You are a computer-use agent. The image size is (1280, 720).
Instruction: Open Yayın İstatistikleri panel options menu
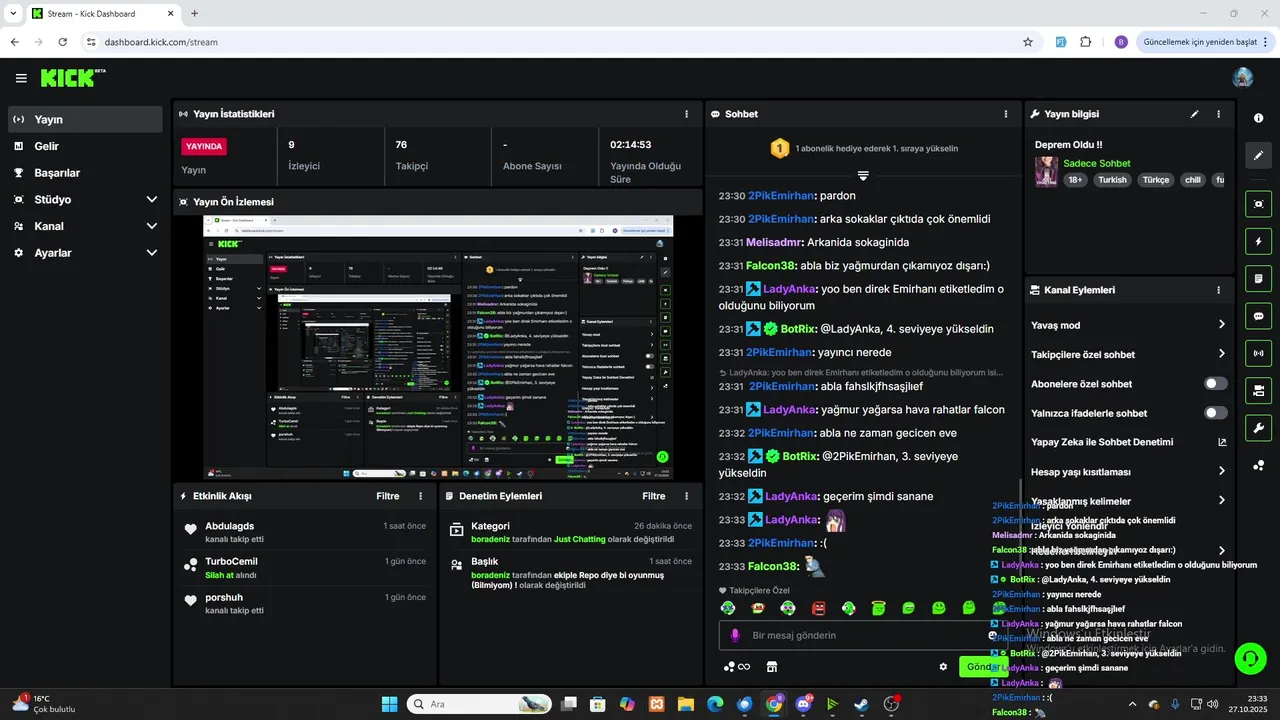click(x=686, y=114)
